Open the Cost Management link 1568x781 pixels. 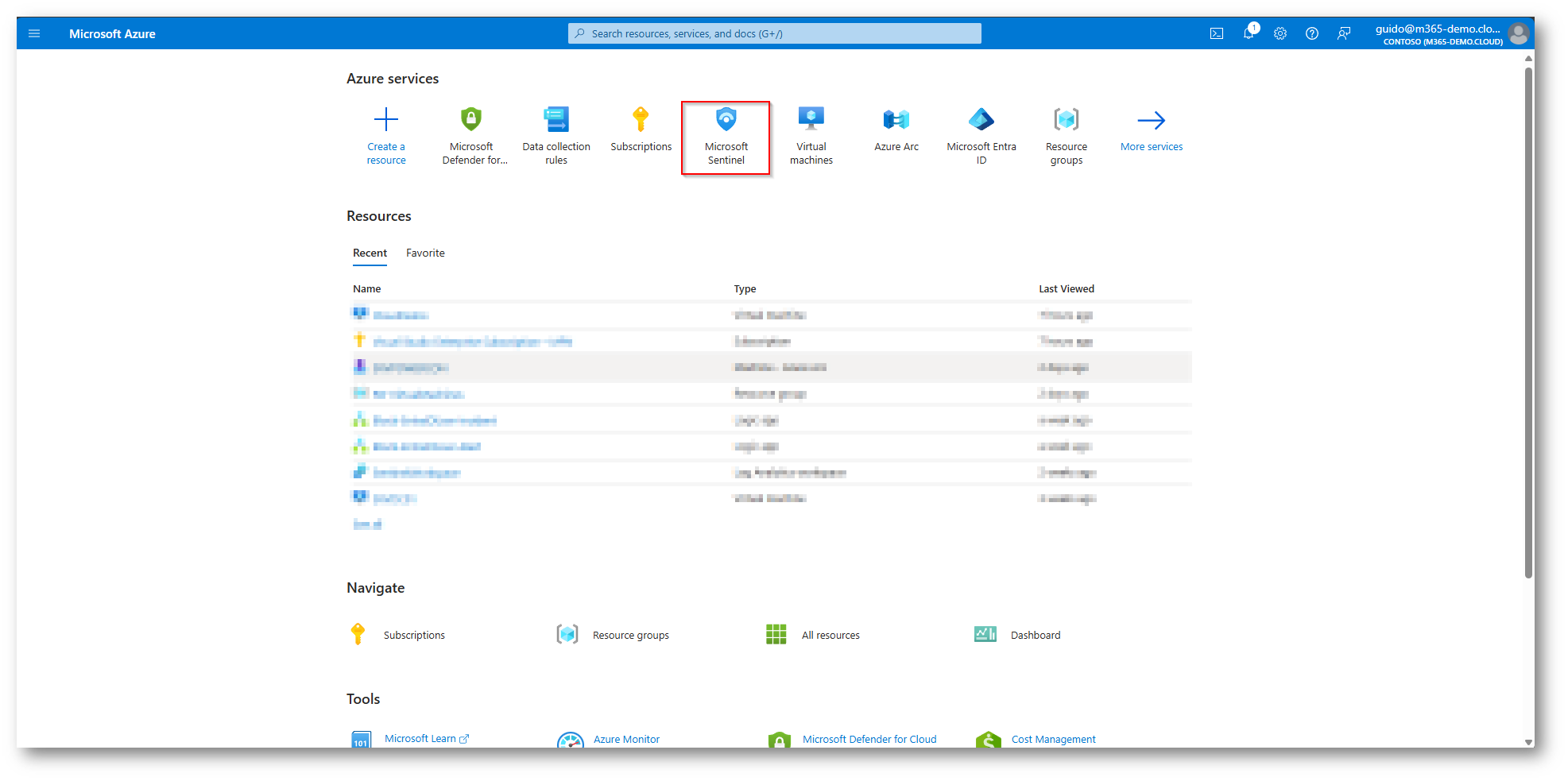point(1053,739)
